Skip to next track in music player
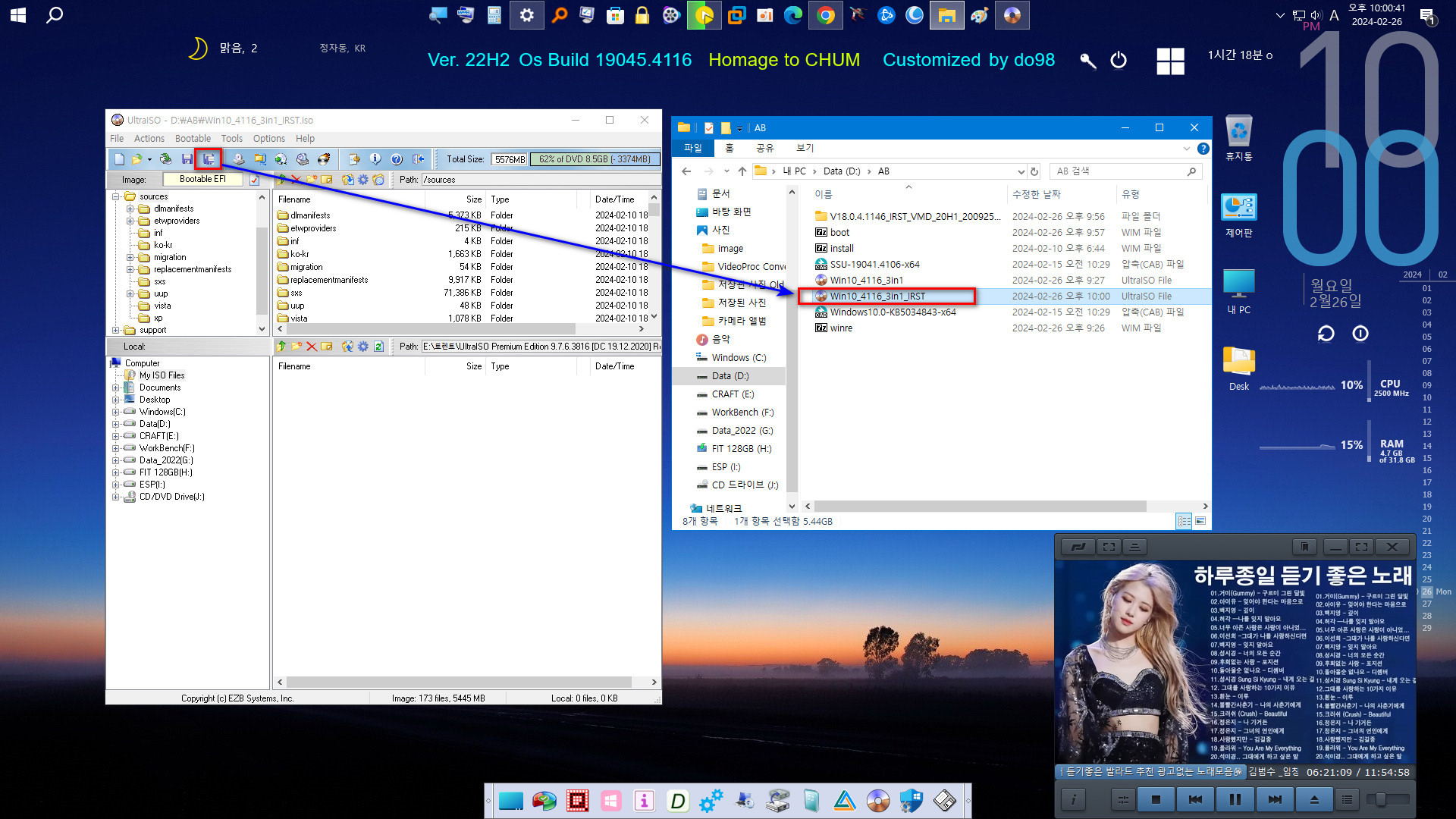The width and height of the screenshot is (1456, 819). pyautogui.click(x=1275, y=799)
